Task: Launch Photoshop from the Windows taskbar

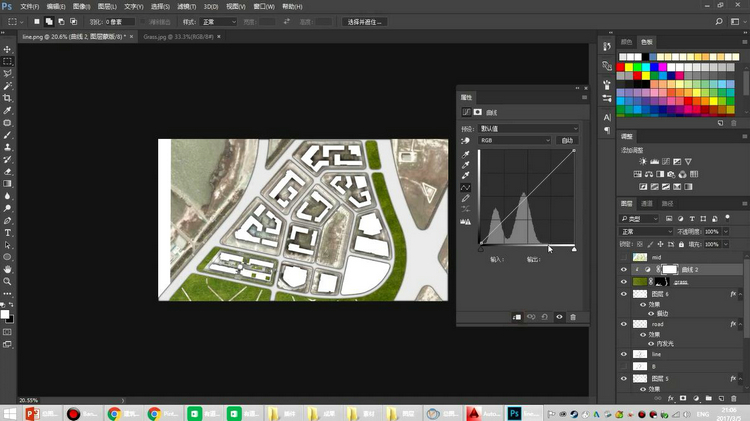Action: (x=524, y=413)
